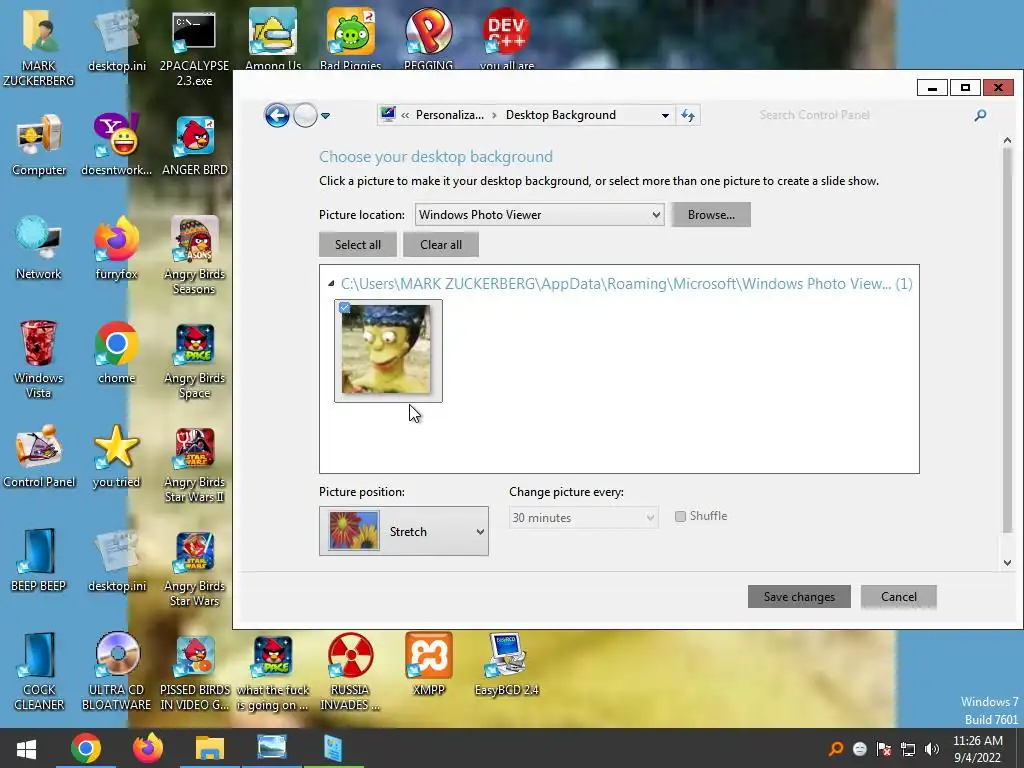Click the Browse... button
This screenshot has width=1024, height=768.
pyautogui.click(x=711, y=215)
